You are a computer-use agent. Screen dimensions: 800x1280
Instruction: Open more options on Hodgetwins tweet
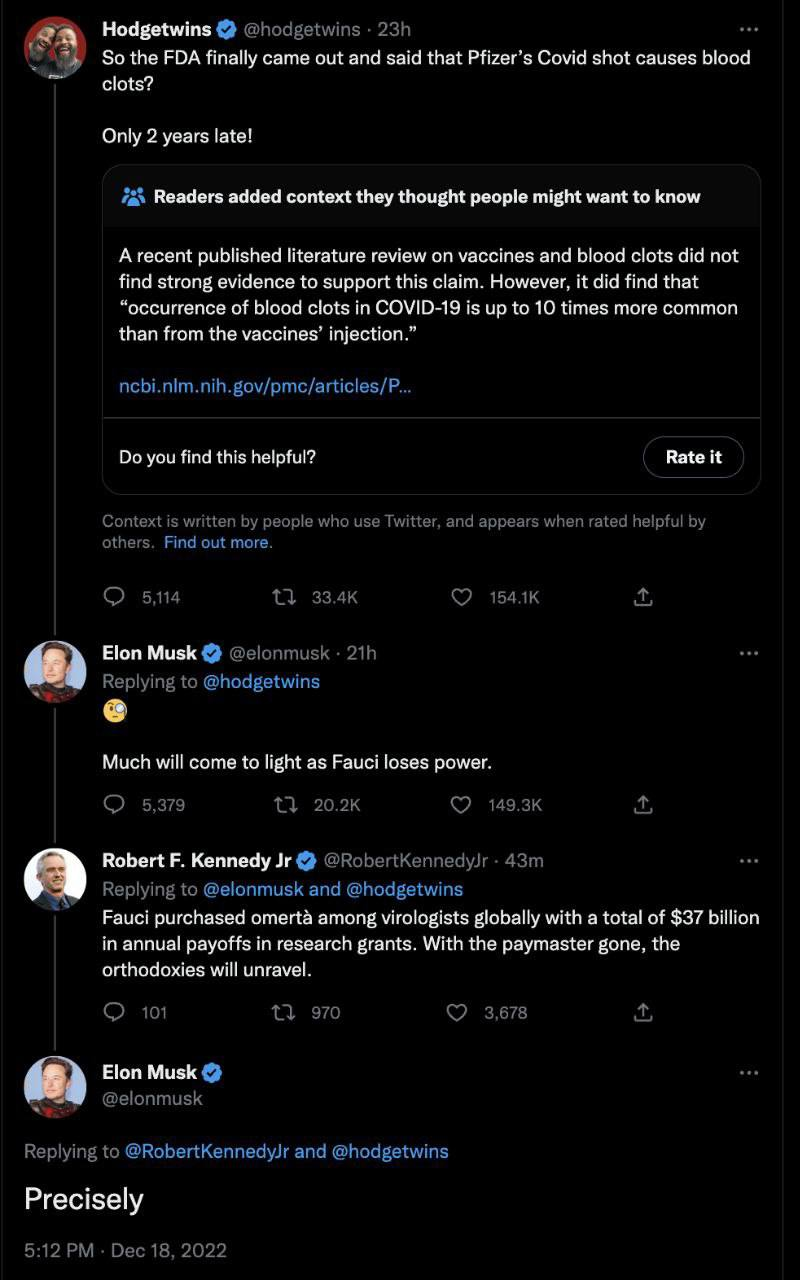tap(749, 30)
